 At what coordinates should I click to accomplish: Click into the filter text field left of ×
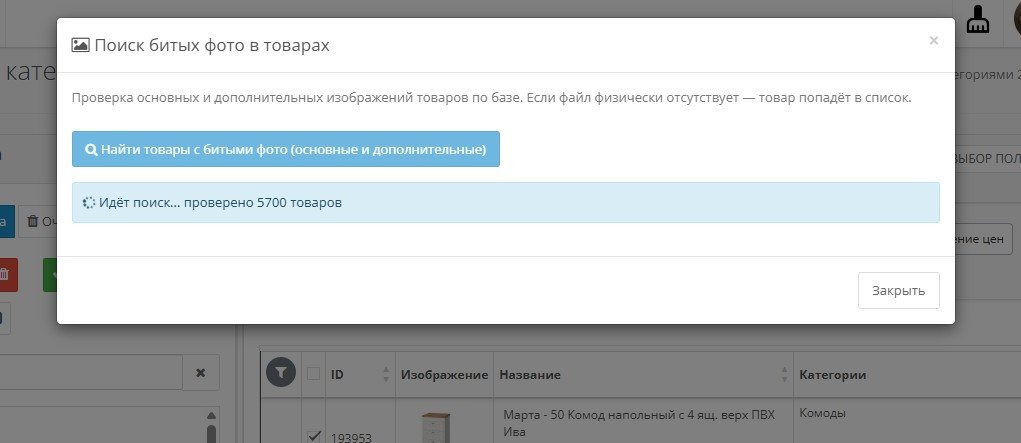(x=90, y=372)
